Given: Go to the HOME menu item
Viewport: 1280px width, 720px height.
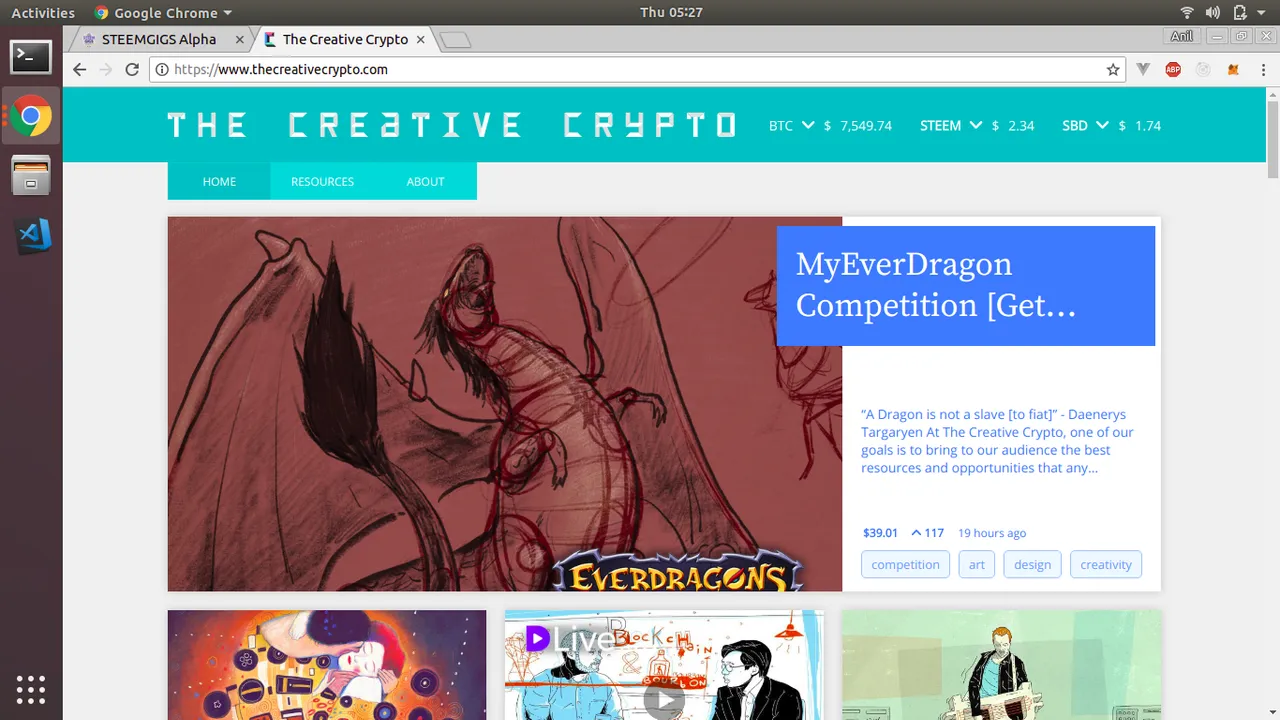Looking at the screenshot, I should (219, 181).
